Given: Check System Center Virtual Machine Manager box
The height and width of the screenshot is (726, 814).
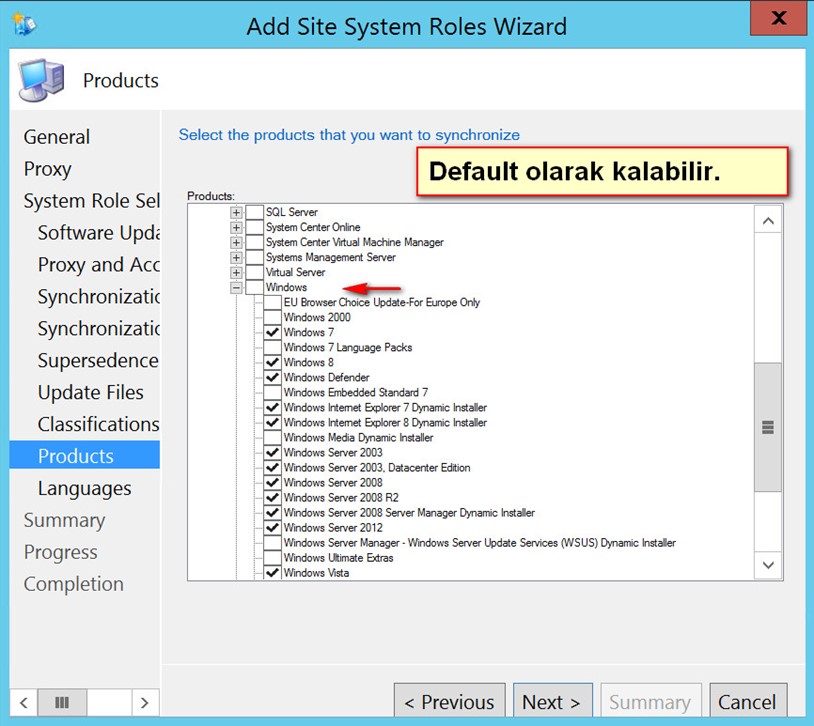Looking at the screenshot, I should pyautogui.click(x=254, y=243).
